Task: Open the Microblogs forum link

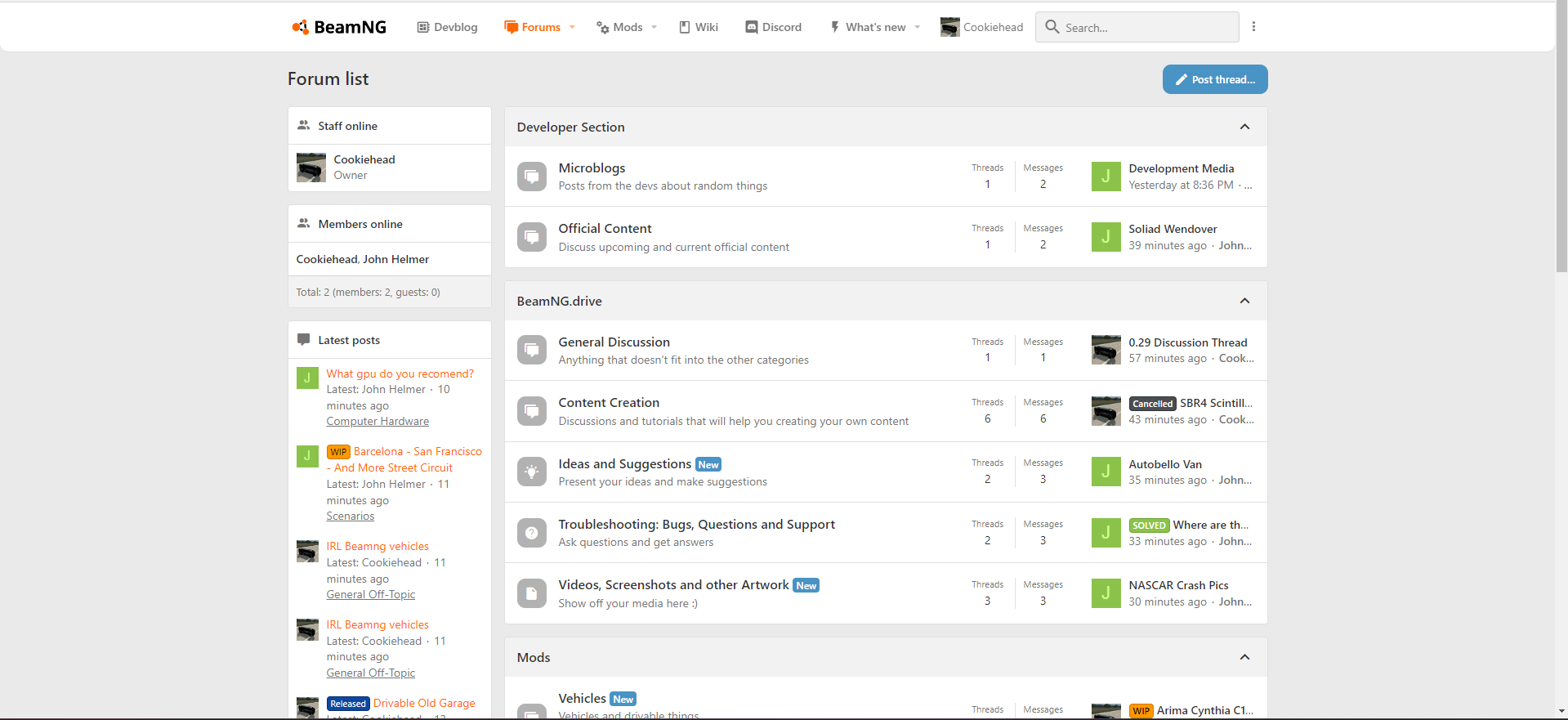Action: tap(592, 168)
